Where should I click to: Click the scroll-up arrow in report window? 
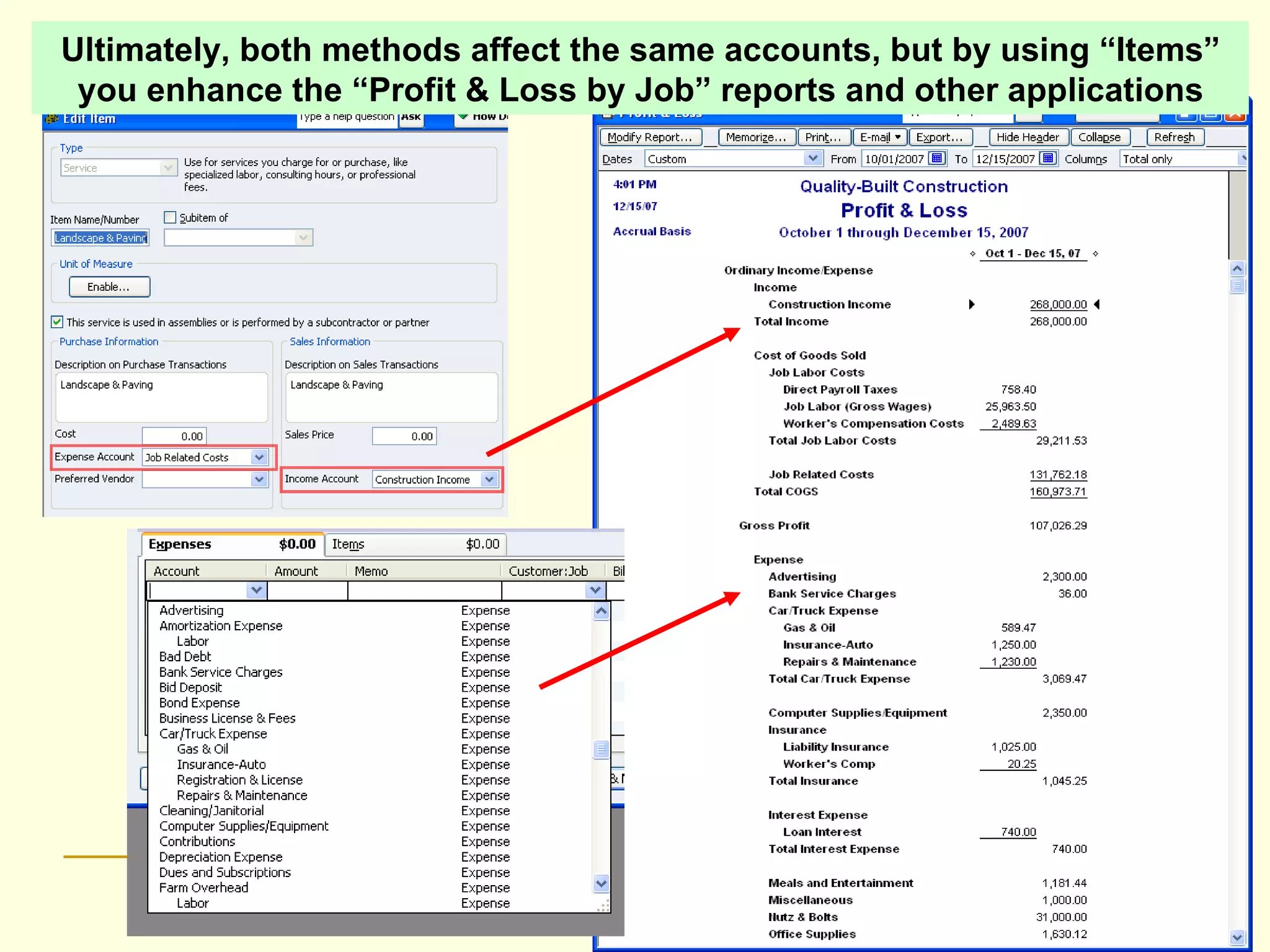[x=1237, y=268]
